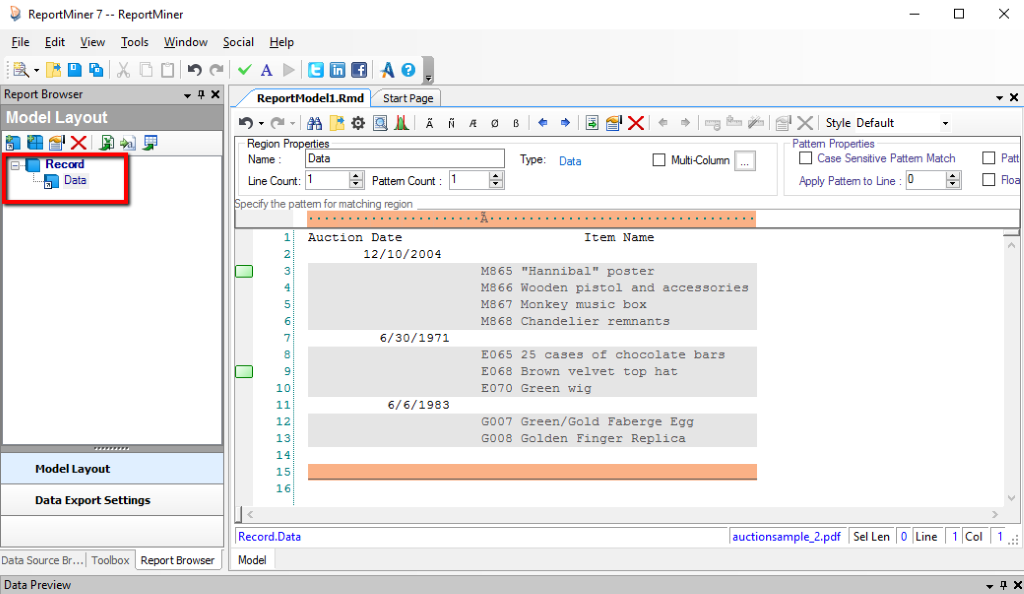The image size is (1024, 594).
Task: Click the blue left arrow in editor toolbar
Action: tap(542, 123)
